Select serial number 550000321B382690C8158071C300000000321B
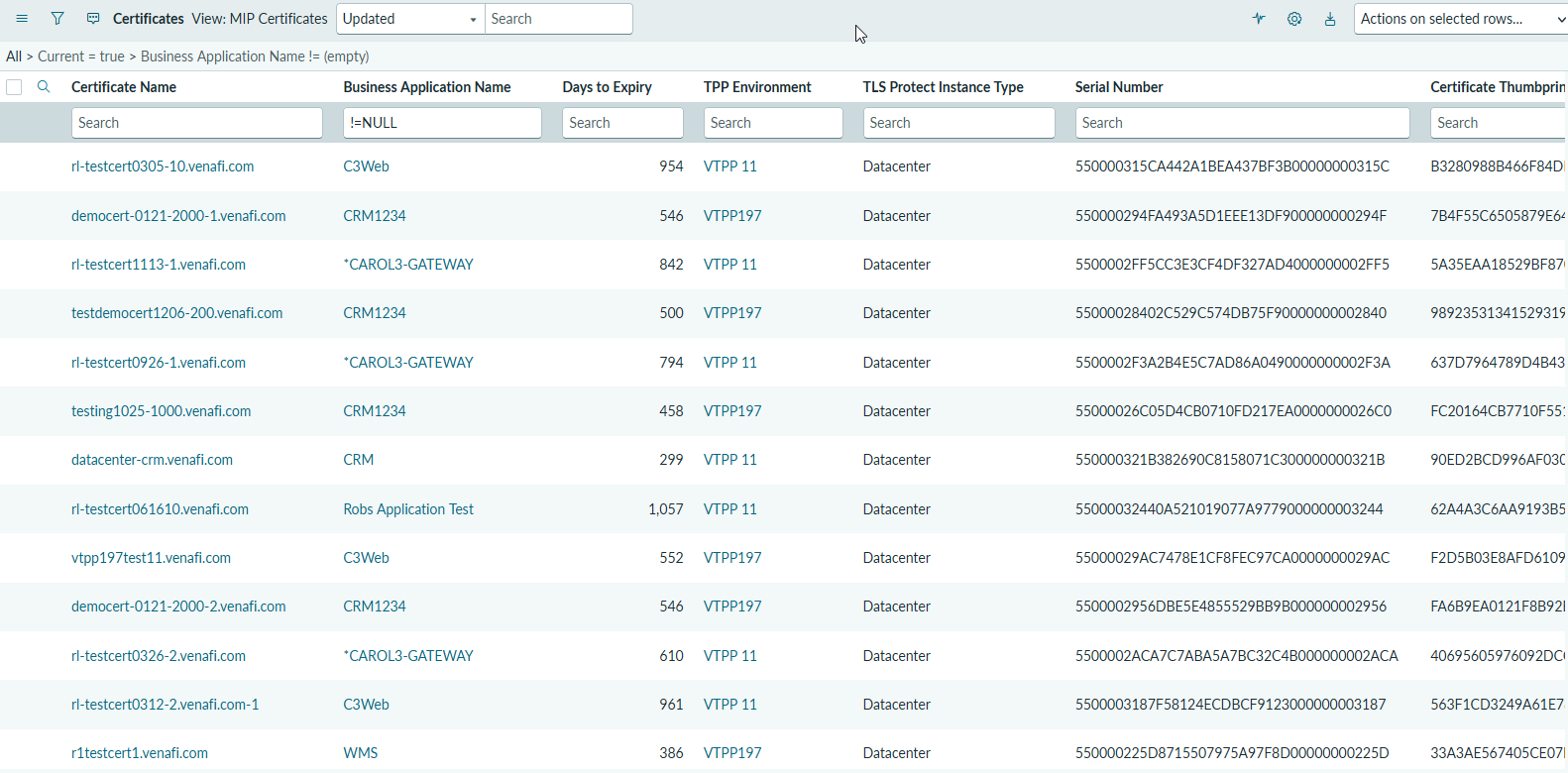Image resolution: width=1568 pixels, height=773 pixels. pyautogui.click(x=1230, y=460)
